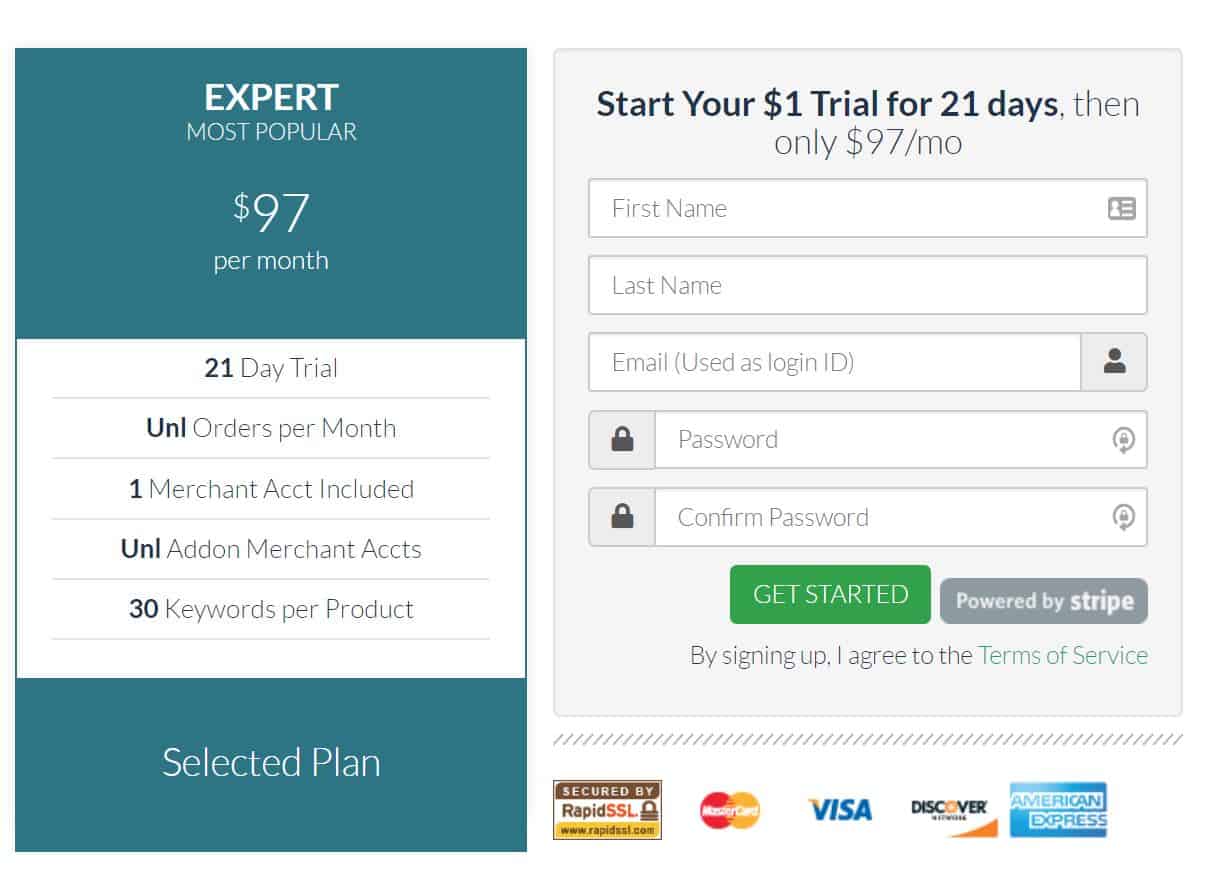Click the lock icon beside Confirm Password
1213x875 pixels.
[621, 516]
